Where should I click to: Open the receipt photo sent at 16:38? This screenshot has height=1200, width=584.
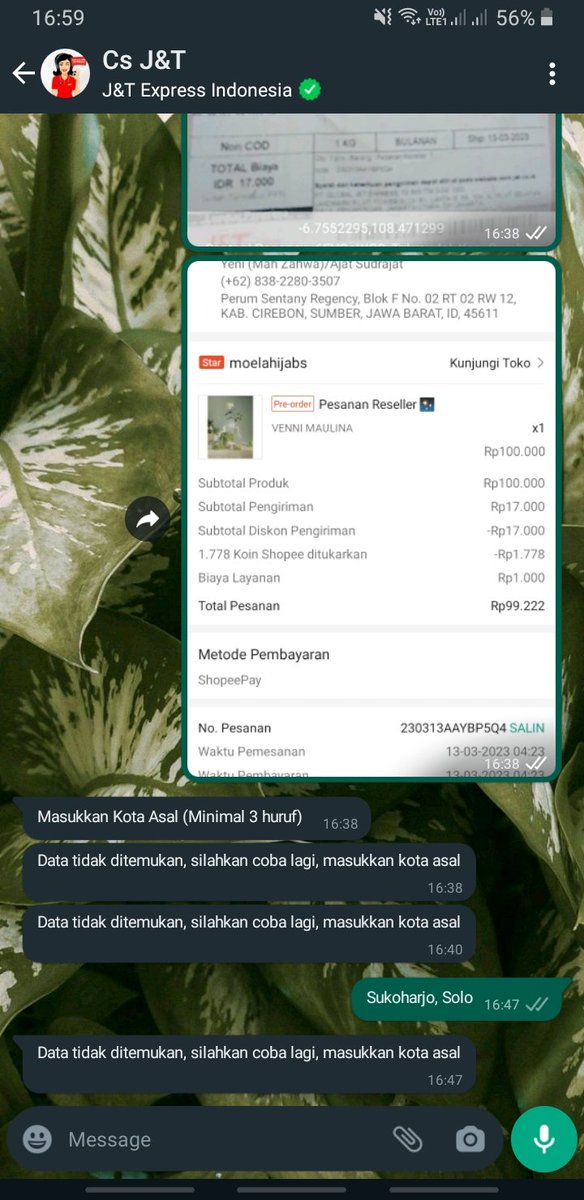[371, 180]
